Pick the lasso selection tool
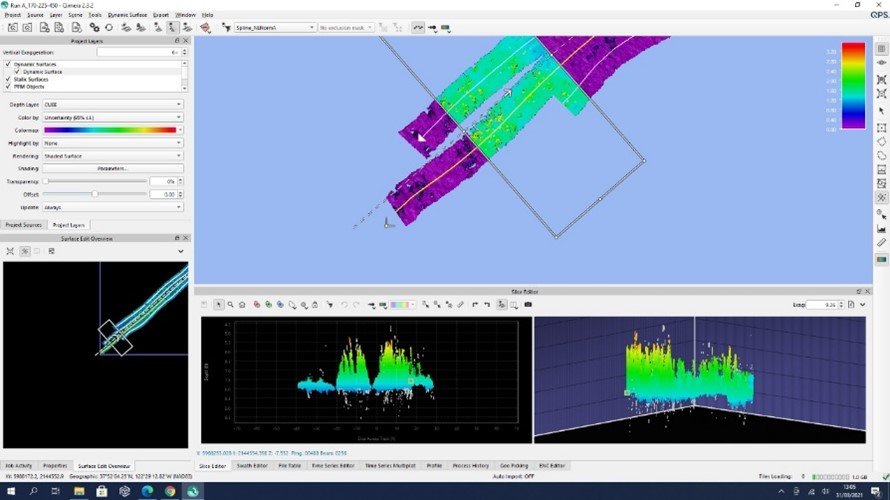 [x=881, y=156]
